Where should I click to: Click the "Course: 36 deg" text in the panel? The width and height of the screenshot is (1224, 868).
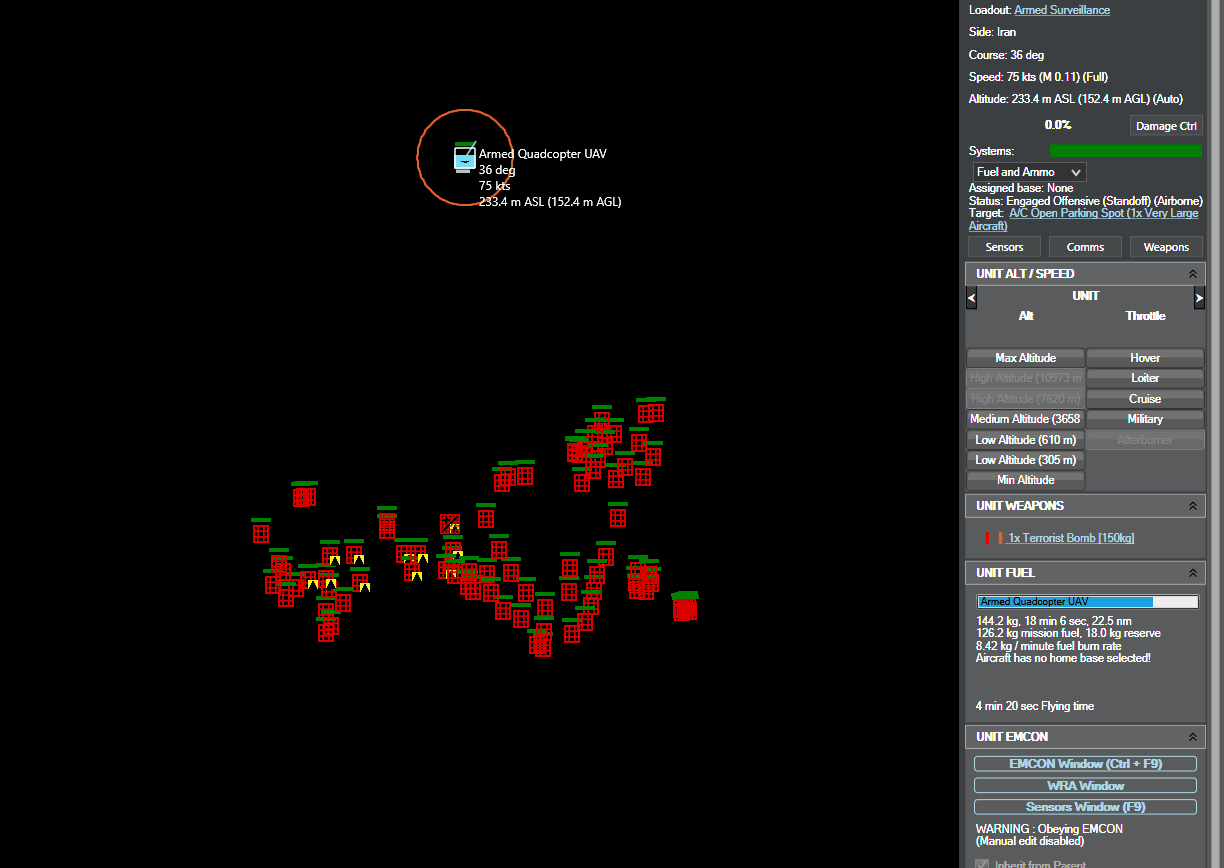(1006, 55)
